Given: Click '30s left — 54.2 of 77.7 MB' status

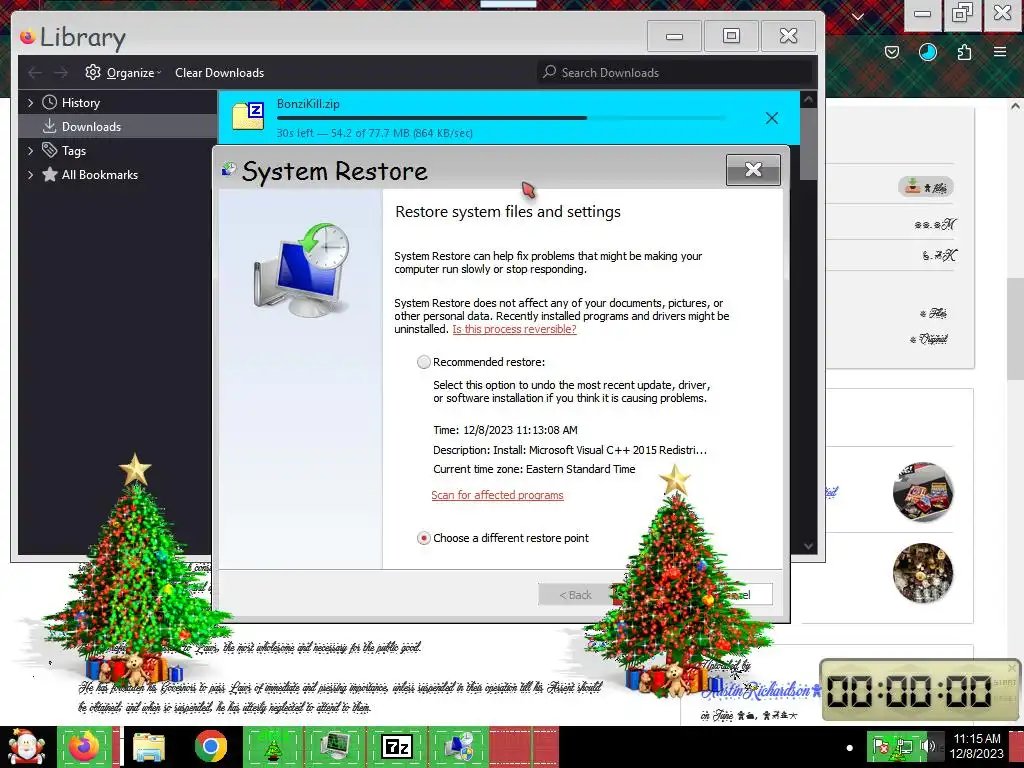Looking at the screenshot, I should [x=374, y=133].
